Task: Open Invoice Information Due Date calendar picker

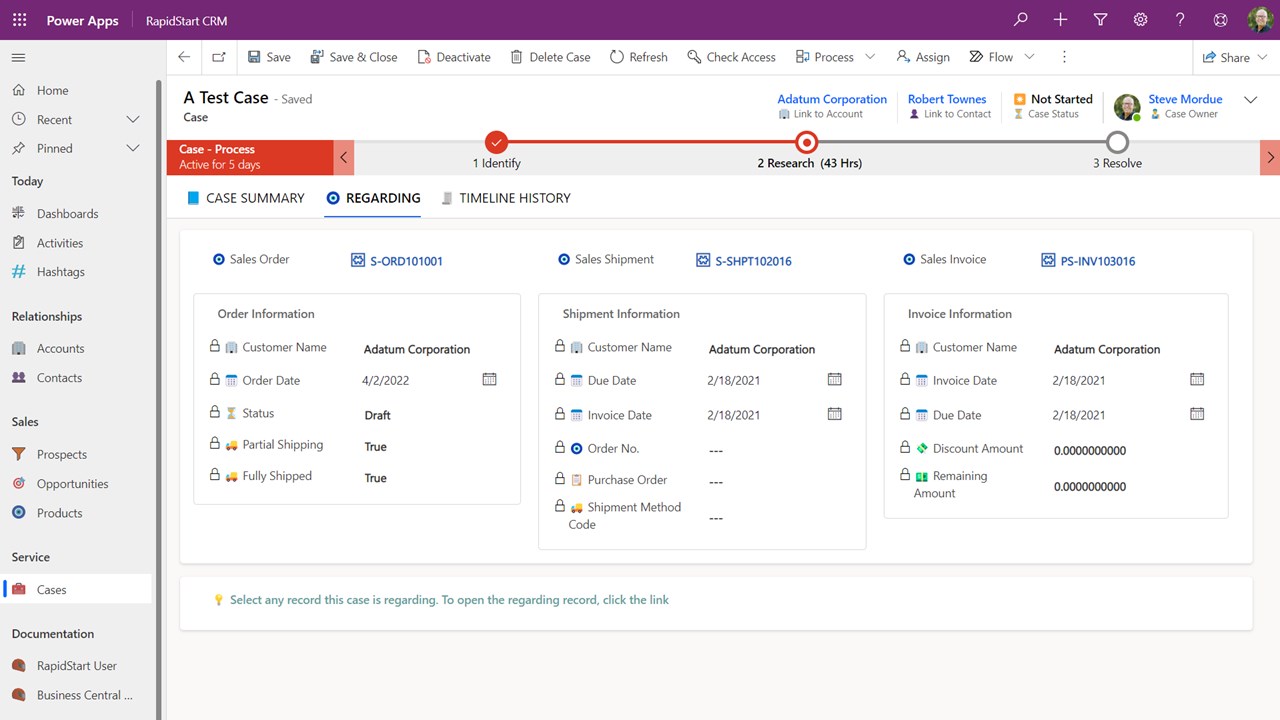Action: click(x=1197, y=414)
